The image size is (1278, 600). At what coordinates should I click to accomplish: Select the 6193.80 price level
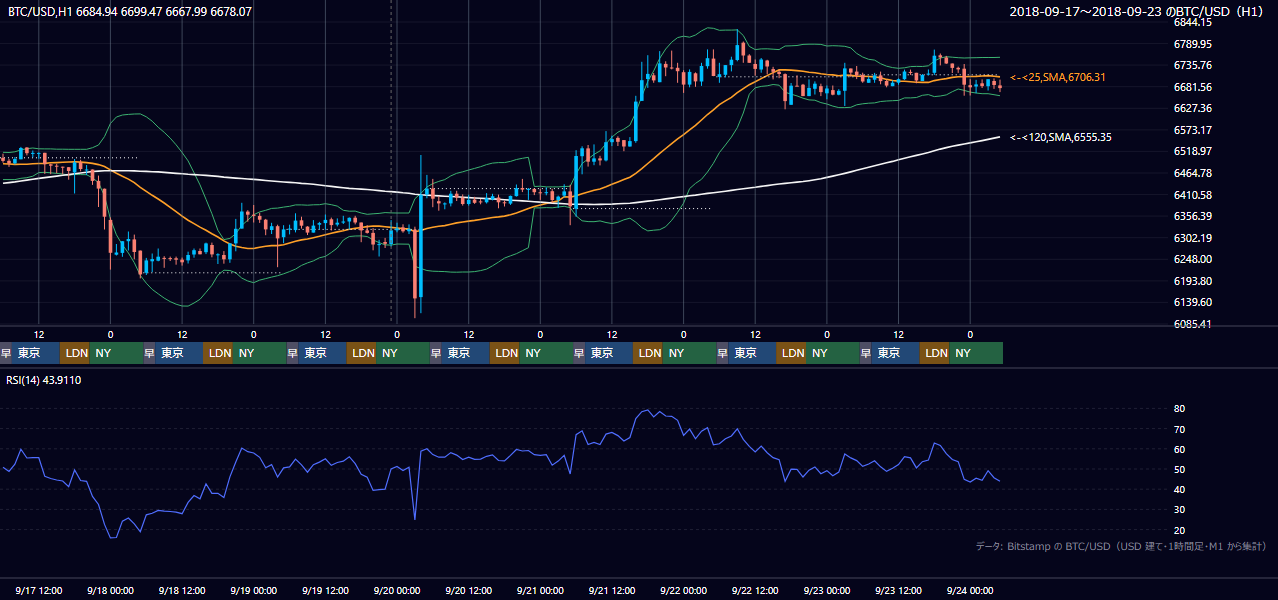tap(1193, 281)
